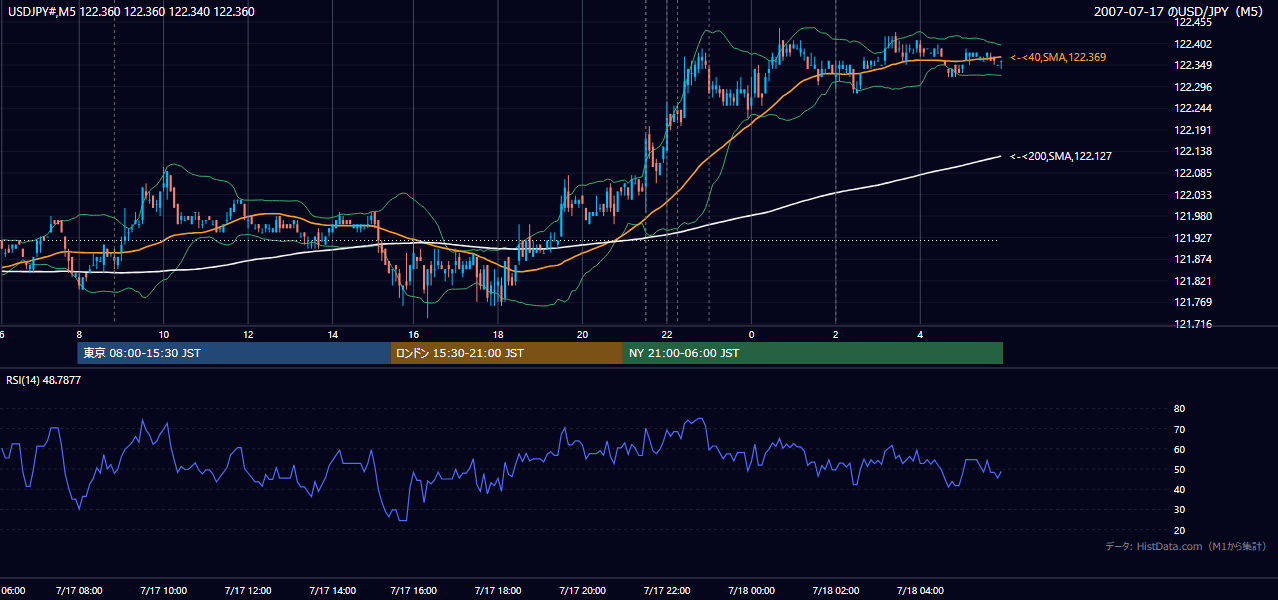The height and width of the screenshot is (600, 1278).
Task: Click RSI scale level 60
Action: tap(1180, 449)
